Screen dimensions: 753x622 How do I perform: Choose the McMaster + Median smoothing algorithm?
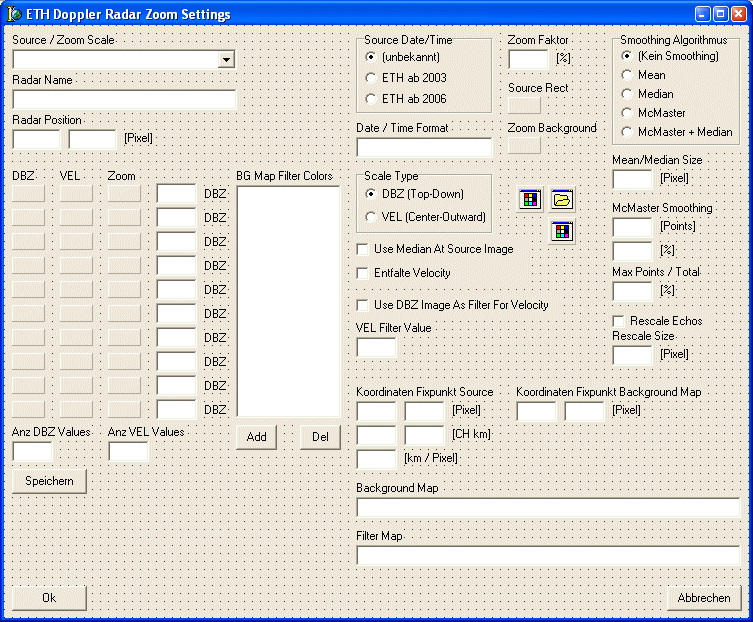(x=627, y=131)
